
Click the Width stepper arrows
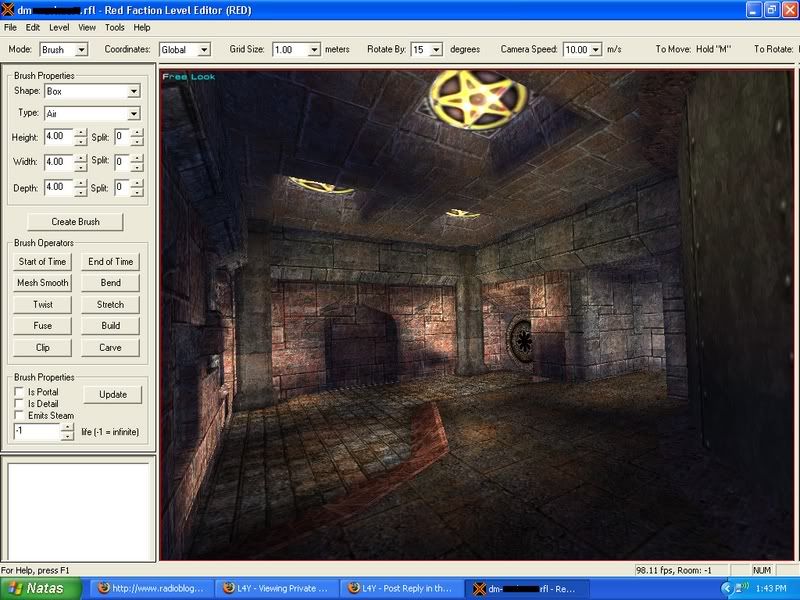[81, 162]
